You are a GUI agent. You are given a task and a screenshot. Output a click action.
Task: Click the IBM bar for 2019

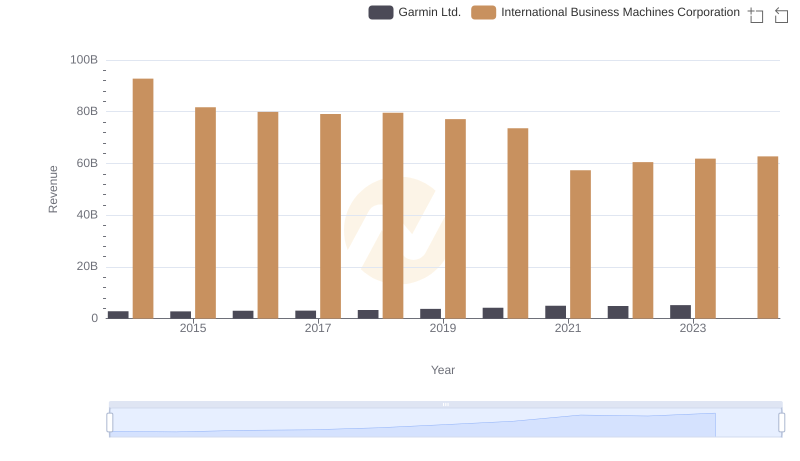455,219
